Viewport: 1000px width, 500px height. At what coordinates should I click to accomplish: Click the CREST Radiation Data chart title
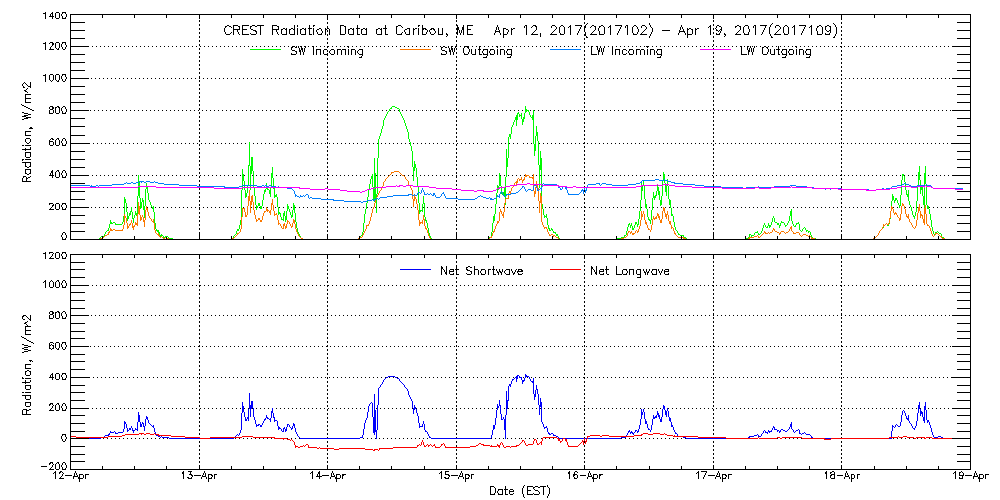click(x=531, y=31)
